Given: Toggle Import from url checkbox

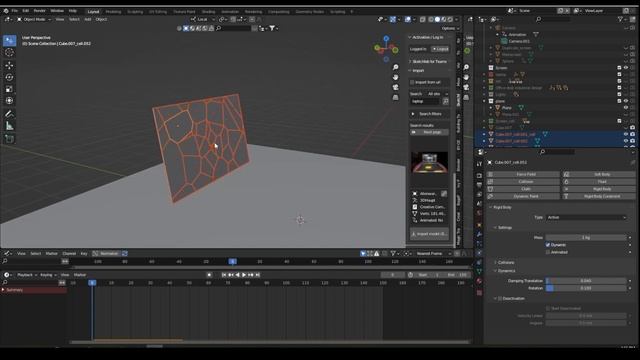Looking at the screenshot, I should point(412,82).
